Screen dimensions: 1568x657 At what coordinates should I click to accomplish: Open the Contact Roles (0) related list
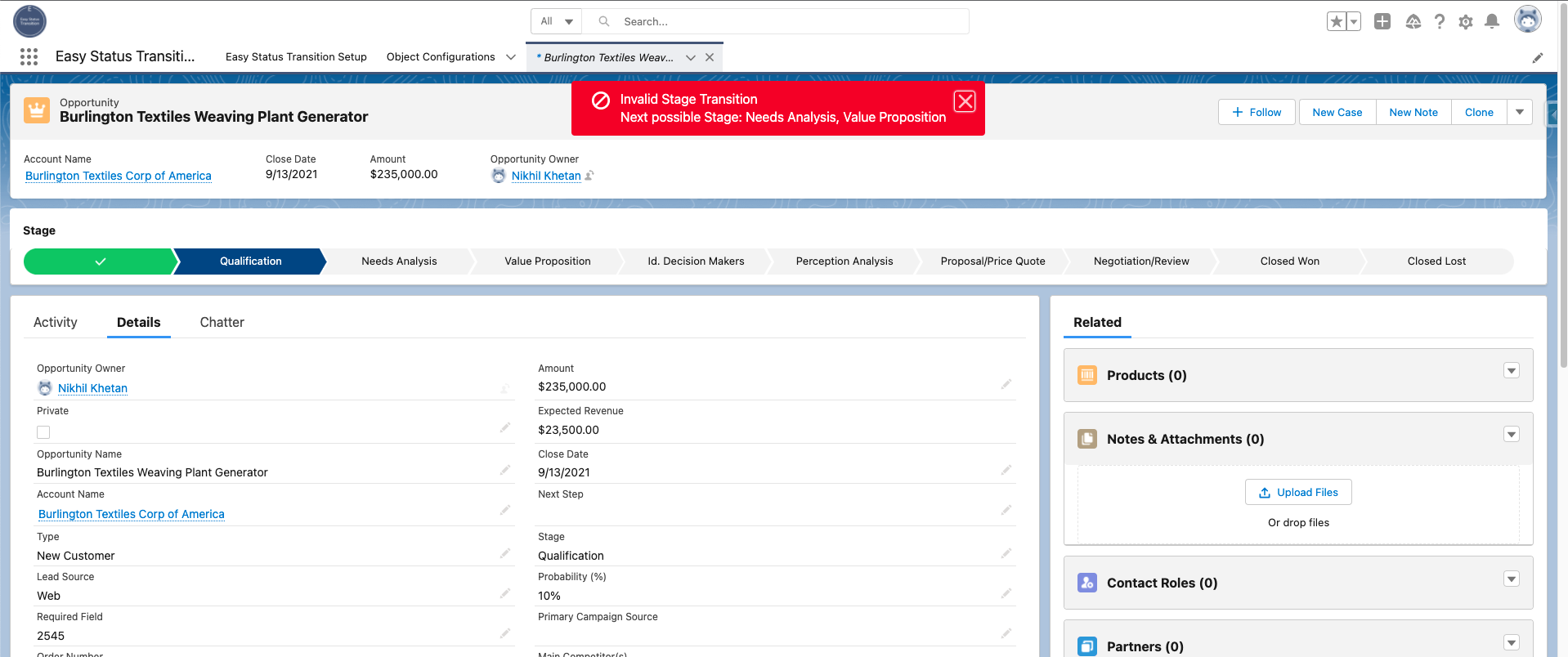[1162, 583]
